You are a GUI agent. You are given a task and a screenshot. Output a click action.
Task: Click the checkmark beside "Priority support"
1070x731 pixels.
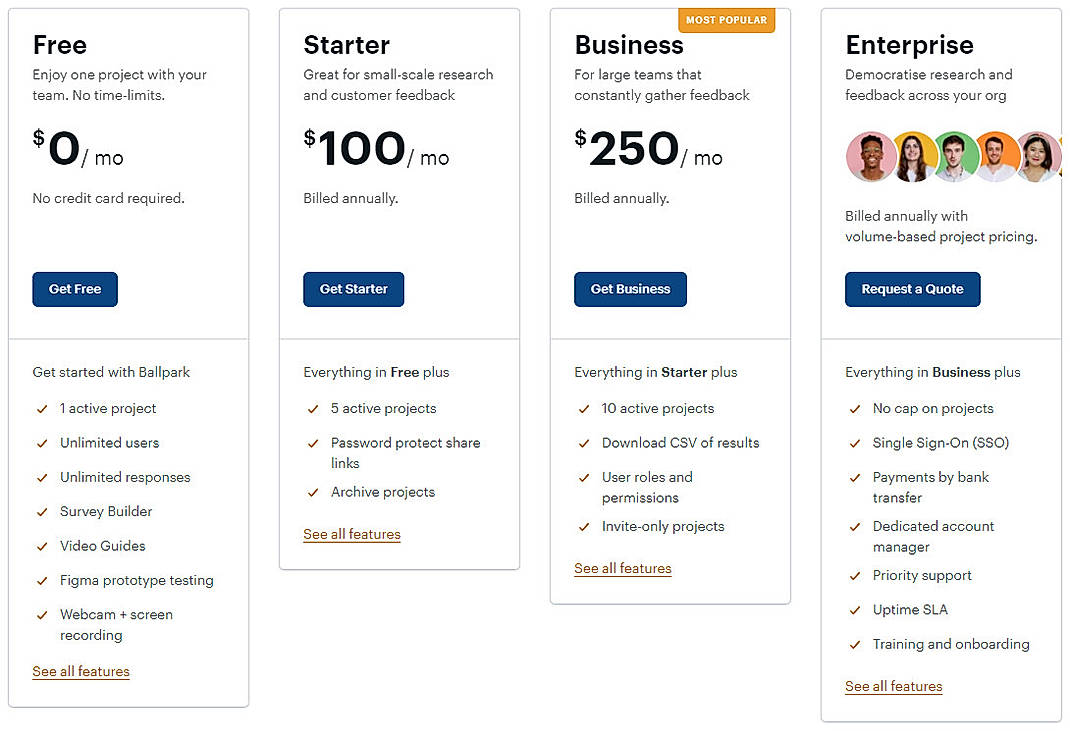coord(855,576)
